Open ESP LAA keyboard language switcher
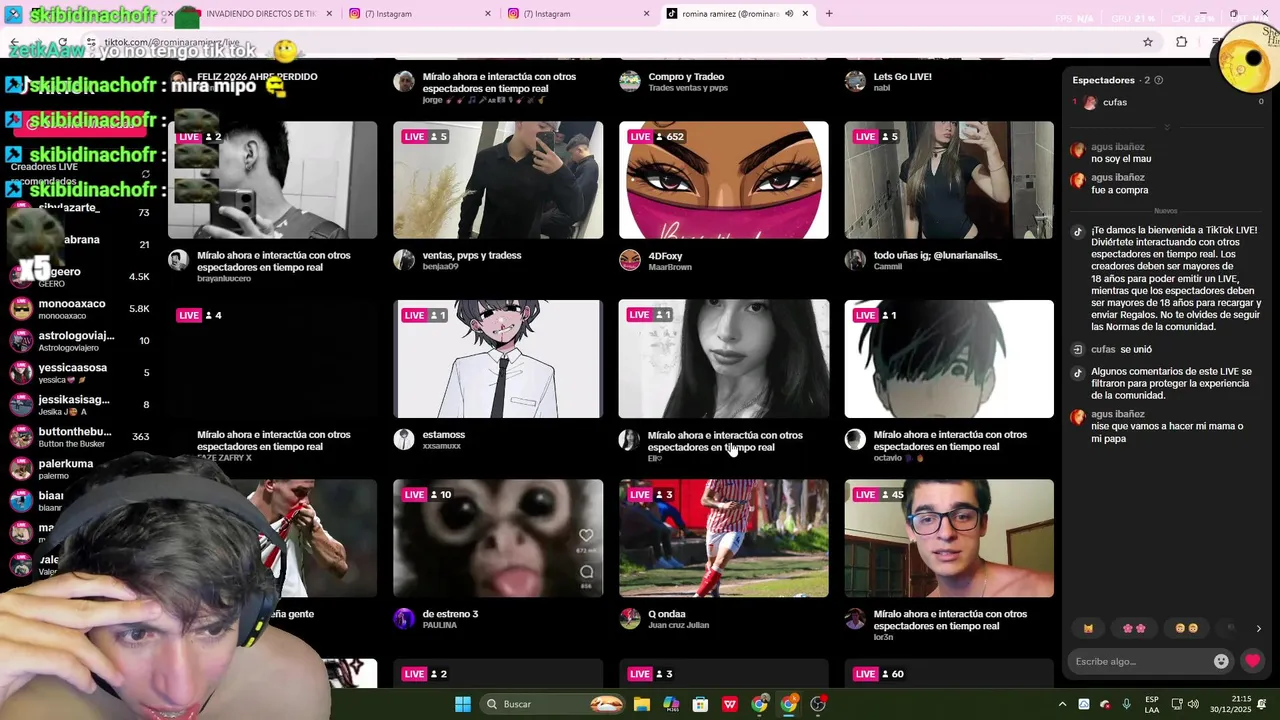The height and width of the screenshot is (720, 1280). pyautogui.click(x=1152, y=704)
